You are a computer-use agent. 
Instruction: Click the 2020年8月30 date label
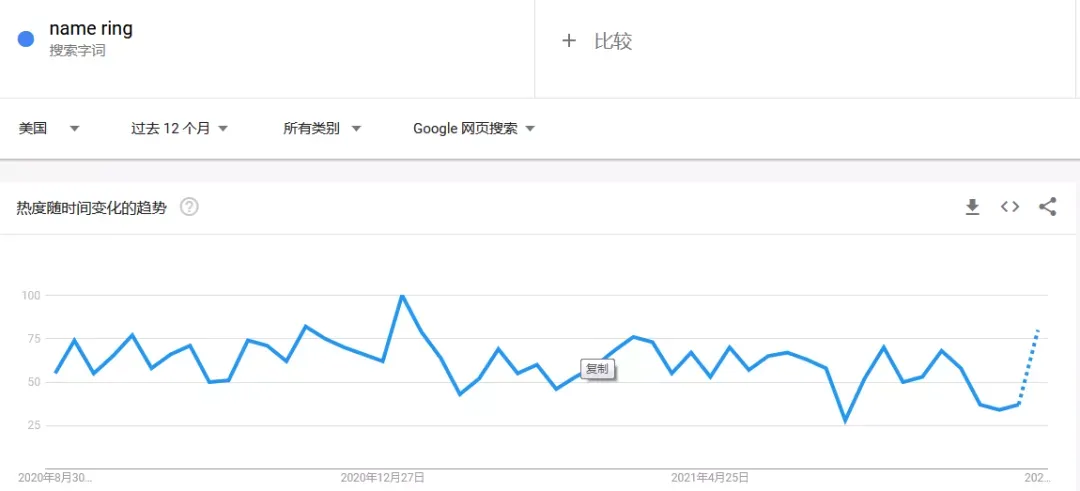tap(55, 477)
